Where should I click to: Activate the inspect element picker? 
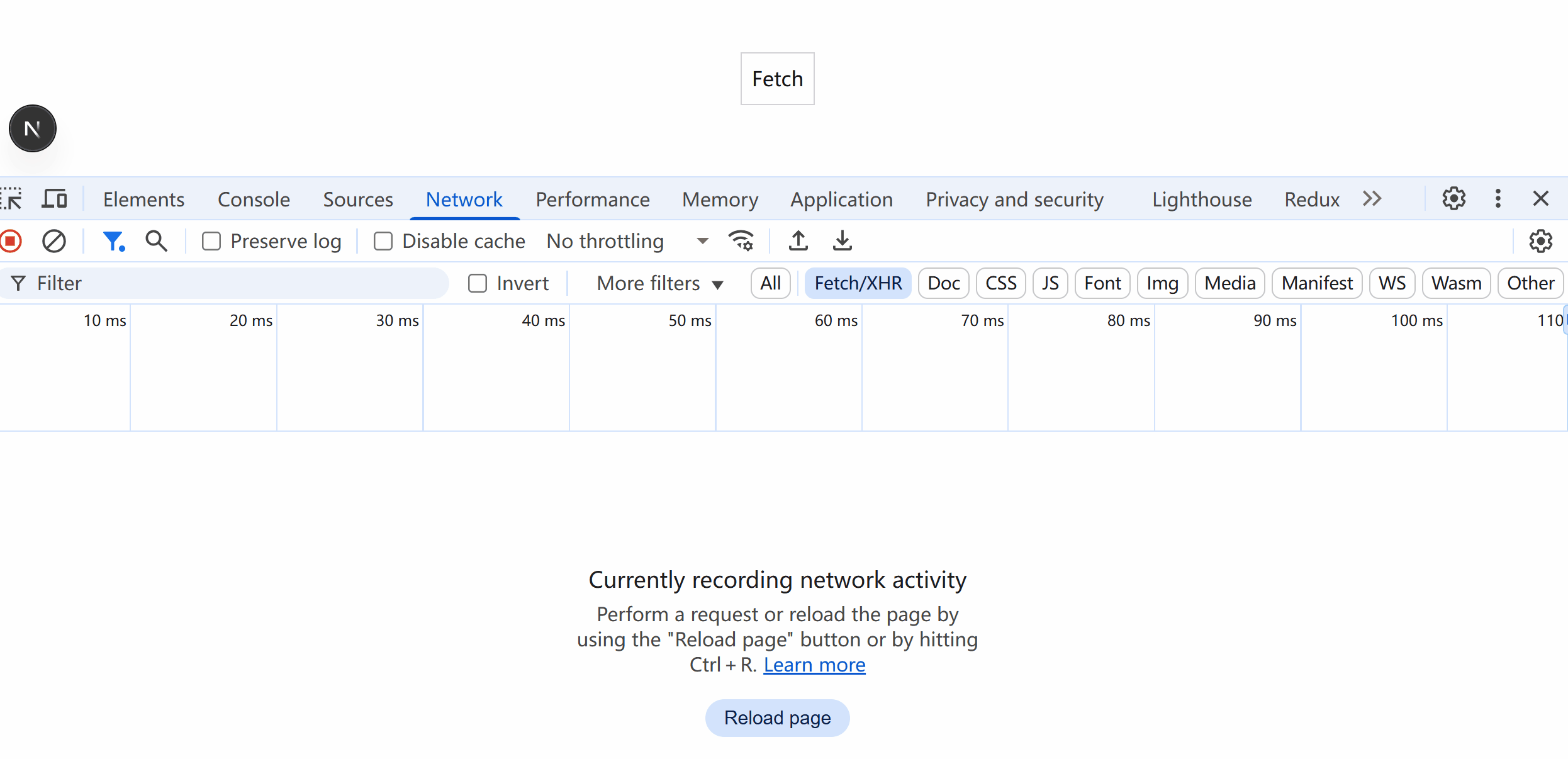[11, 199]
